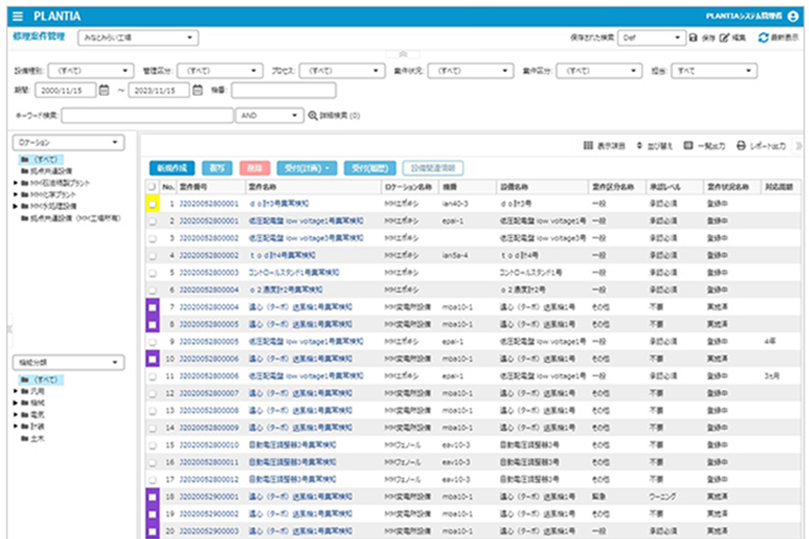The width and height of the screenshot is (809, 539).
Task: Toggle the purple checkbox of row 18
Action: click(x=152, y=497)
